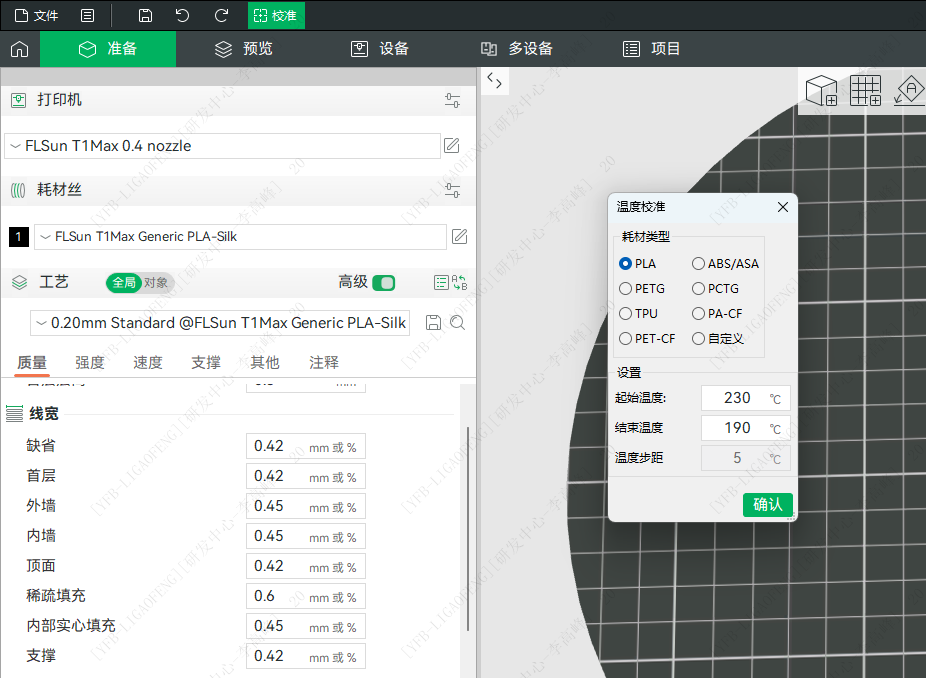Viewport: 926px width, 678px height.
Task: Open the 其他 others tab
Action: (265, 362)
